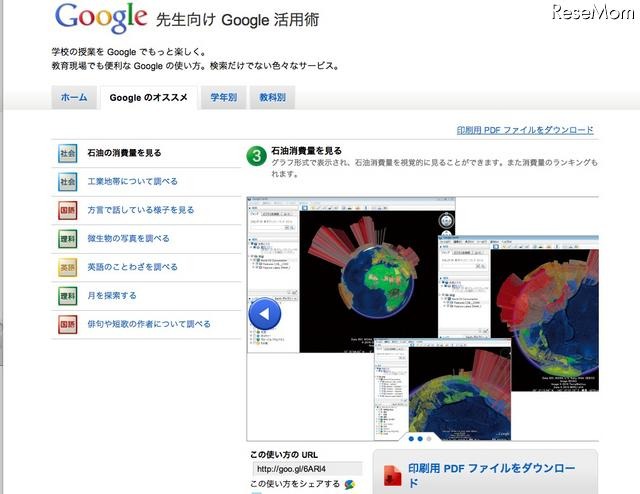The image size is (640, 494).
Task: Click the Google Buzz share icon
Action: 350,485
